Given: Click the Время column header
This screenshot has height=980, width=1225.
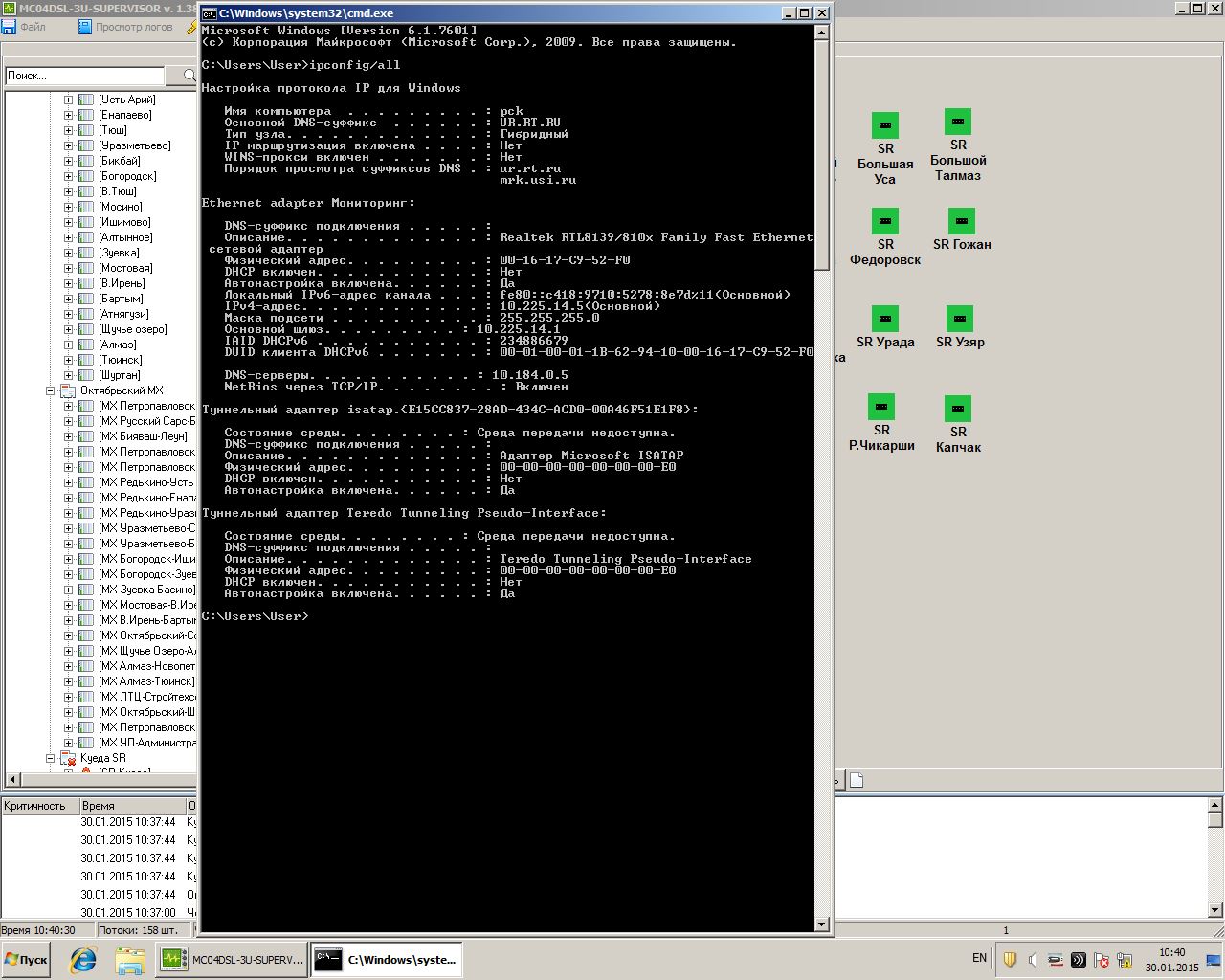Looking at the screenshot, I should click(x=131, y=806).
